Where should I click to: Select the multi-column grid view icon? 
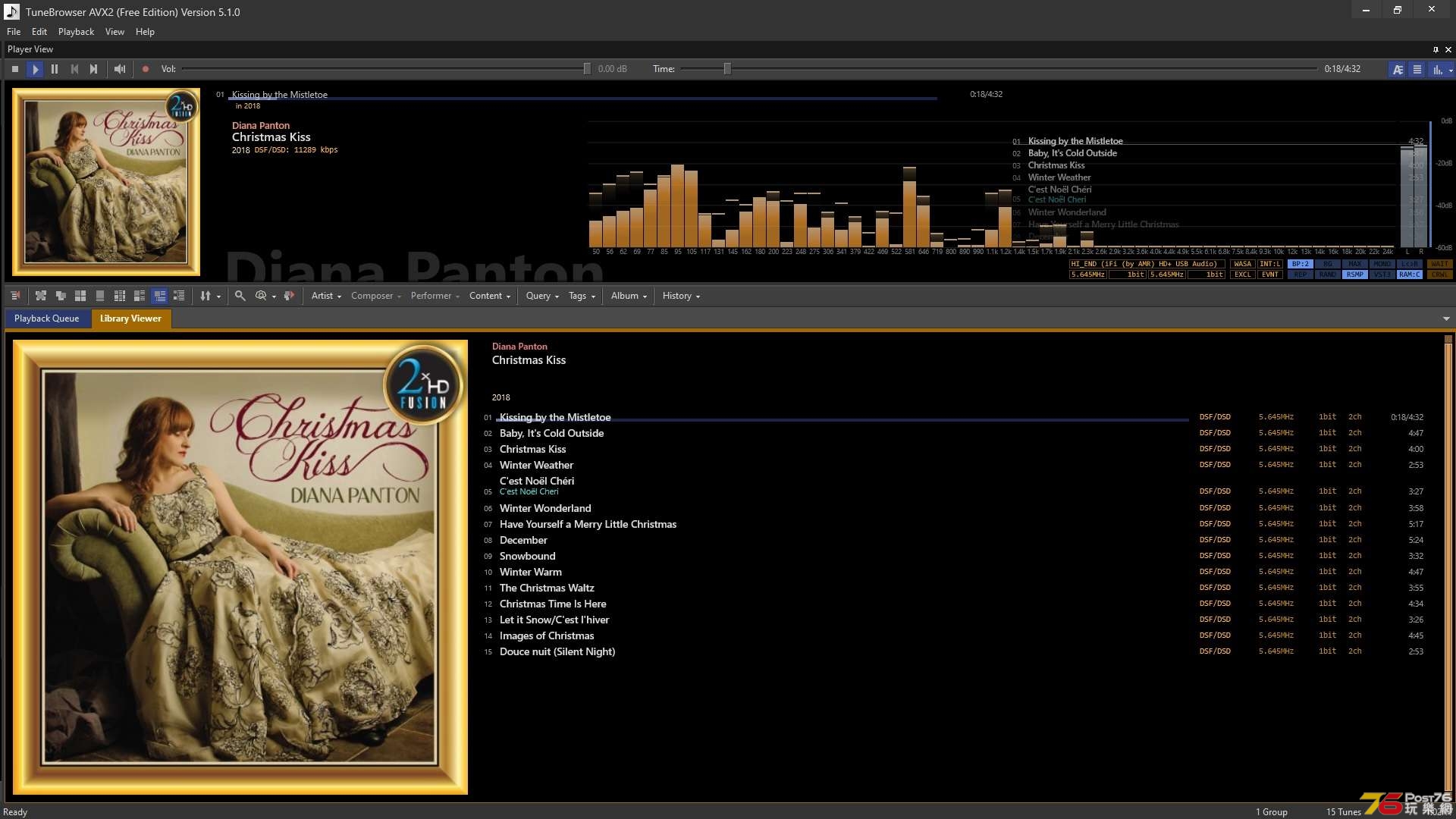pyautogui.click(x=120, y=296)
